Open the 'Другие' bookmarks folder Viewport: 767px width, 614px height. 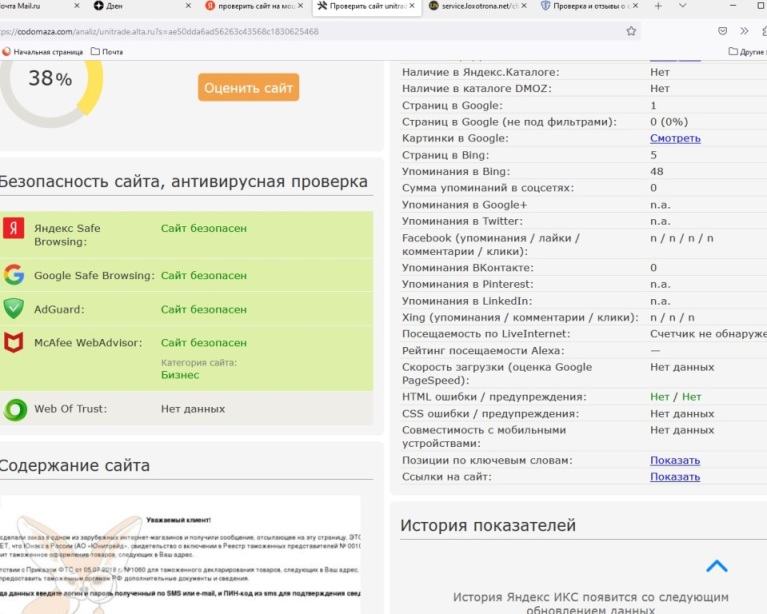pos(747,51)
